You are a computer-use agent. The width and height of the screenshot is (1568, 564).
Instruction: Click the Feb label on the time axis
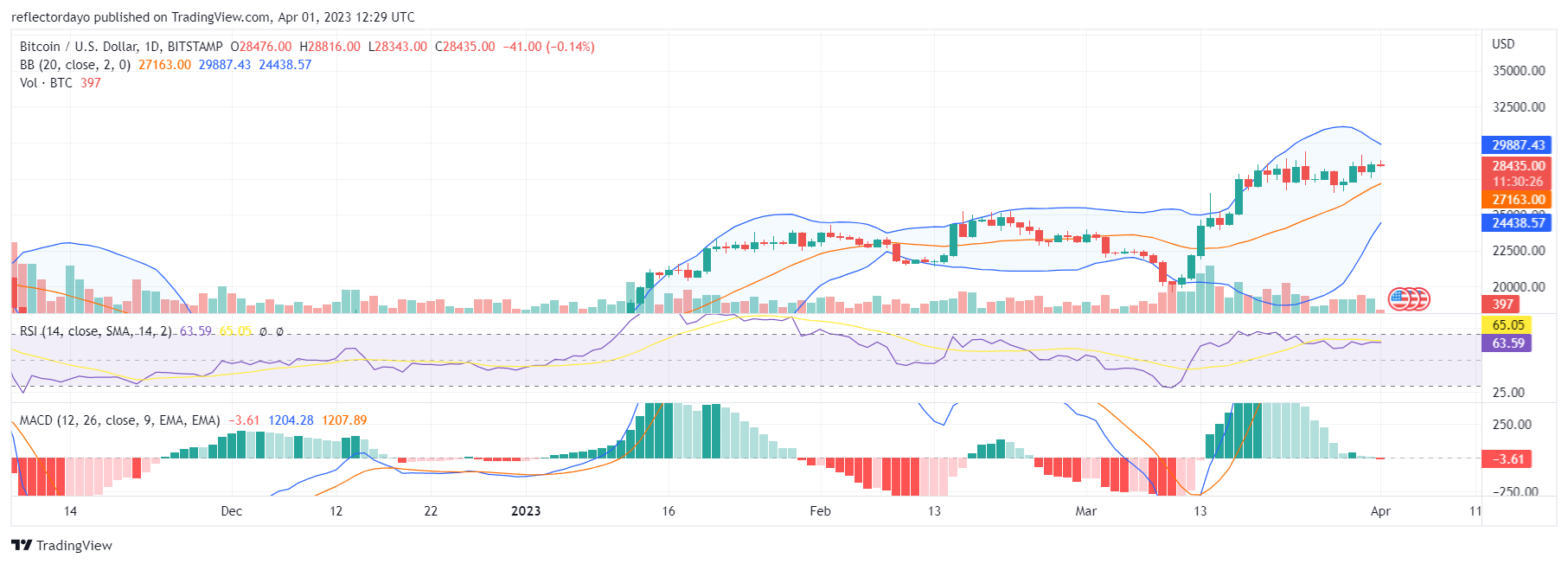820,511
